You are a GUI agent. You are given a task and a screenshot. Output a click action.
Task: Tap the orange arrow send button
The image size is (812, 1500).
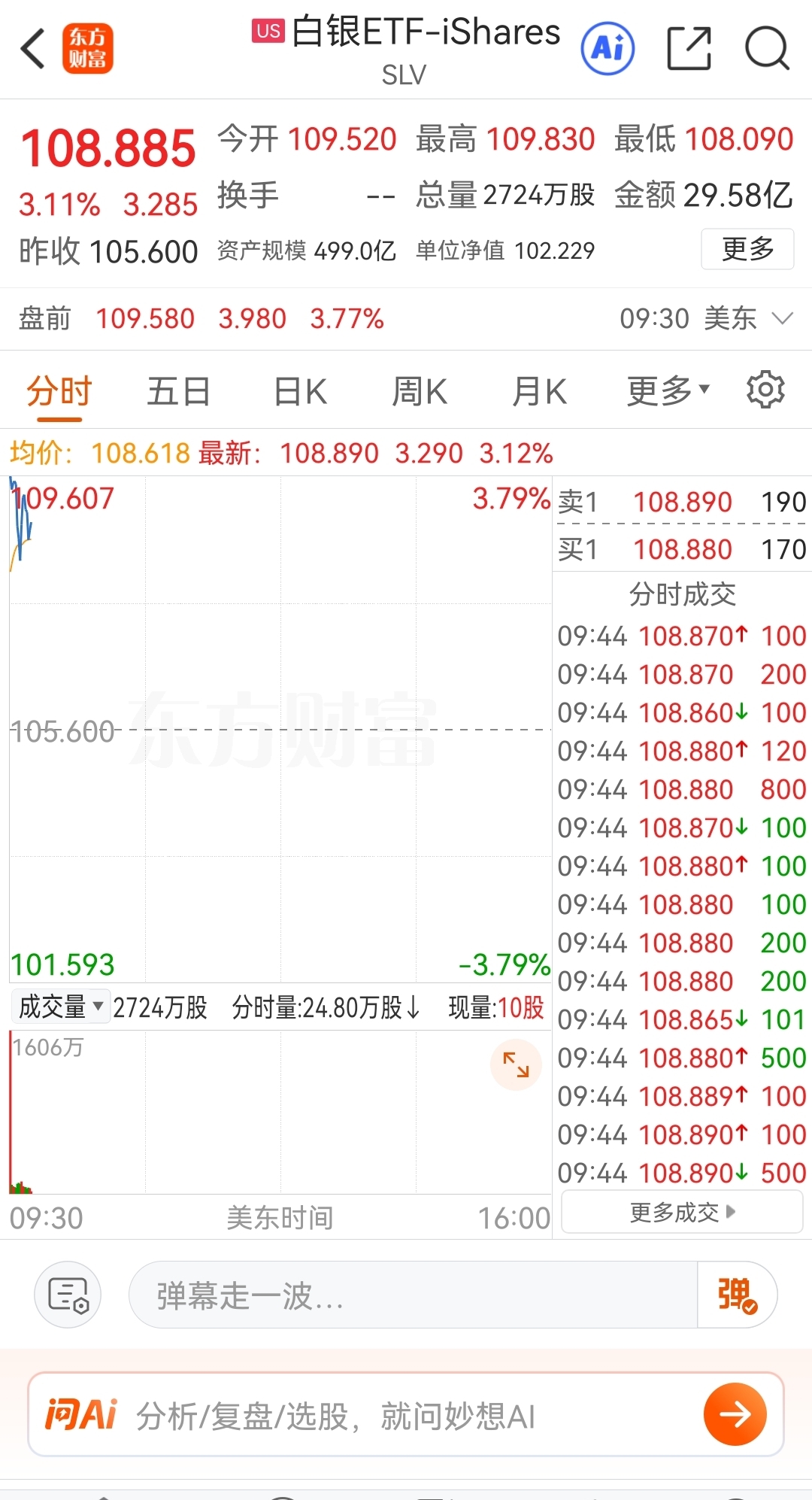735,1414
